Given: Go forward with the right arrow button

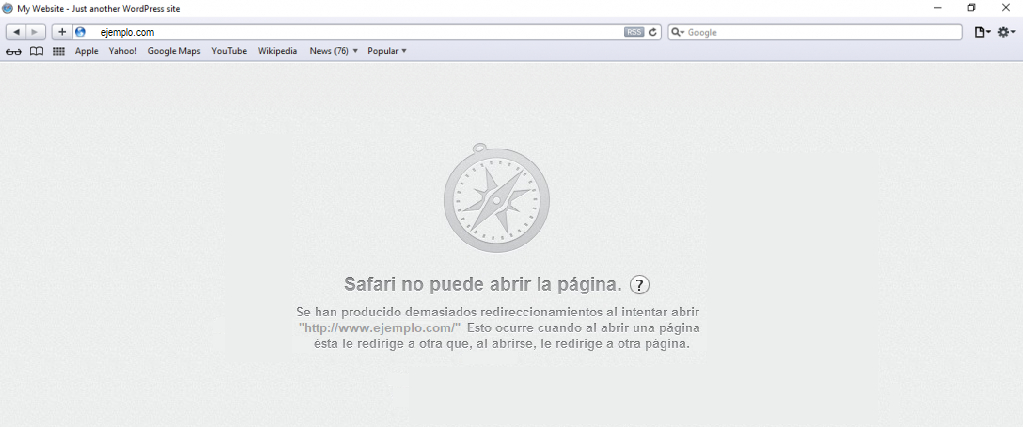Looking at the screenshot, I should click(35, 32).
